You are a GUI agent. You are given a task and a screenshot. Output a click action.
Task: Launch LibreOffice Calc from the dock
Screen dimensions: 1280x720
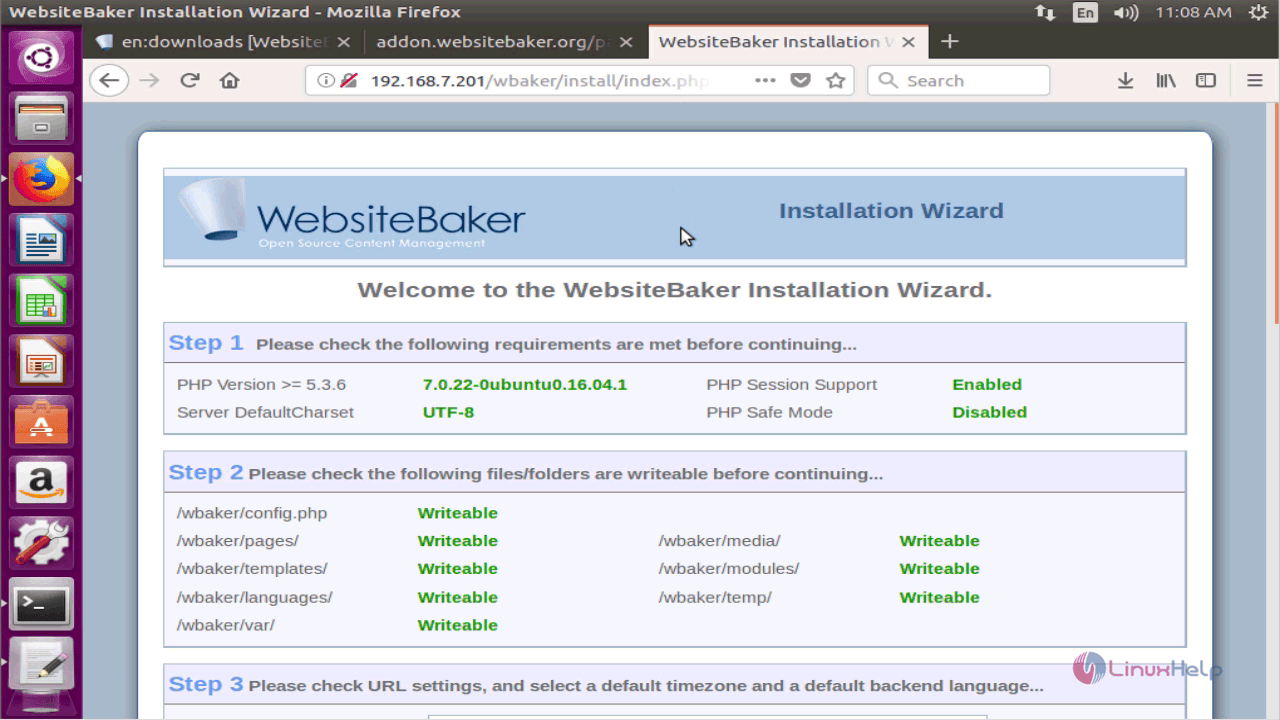41,301
